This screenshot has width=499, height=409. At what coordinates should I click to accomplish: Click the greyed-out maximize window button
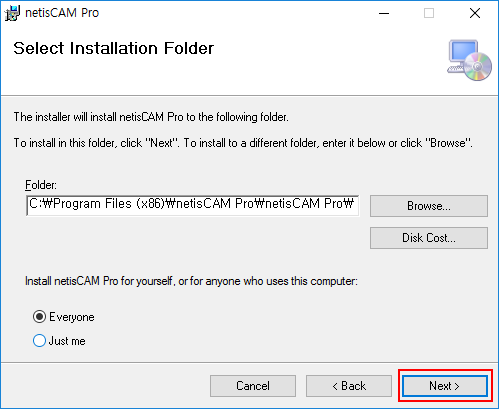(429, 13)
